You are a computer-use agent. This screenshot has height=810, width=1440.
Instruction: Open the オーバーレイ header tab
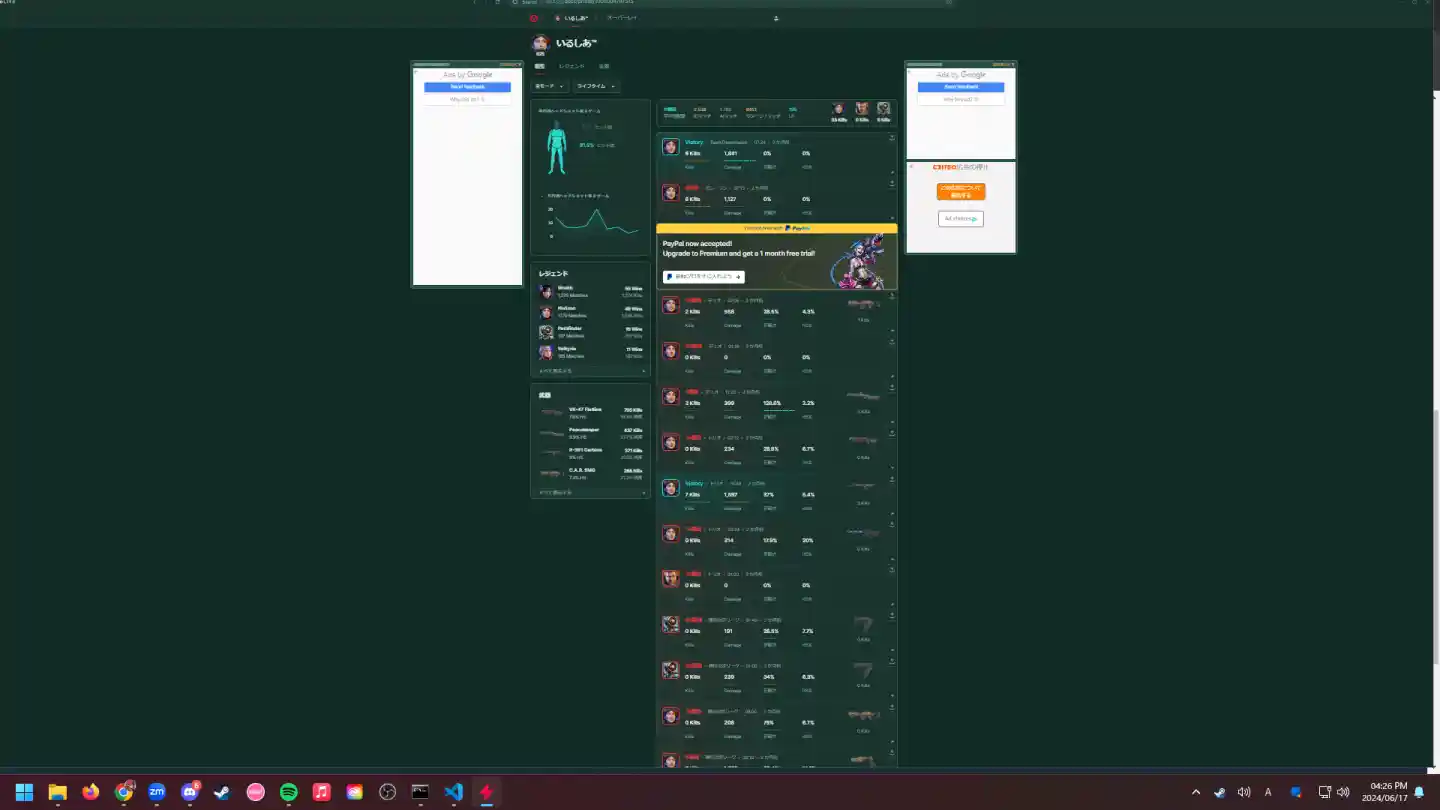[x=621, y=18]
